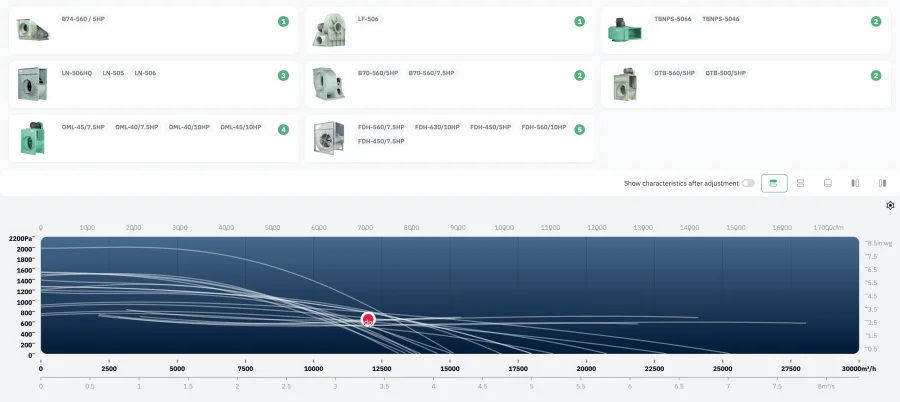Click the 8m³/s bottom axis label
900x402 pixels.
[827, 386]
